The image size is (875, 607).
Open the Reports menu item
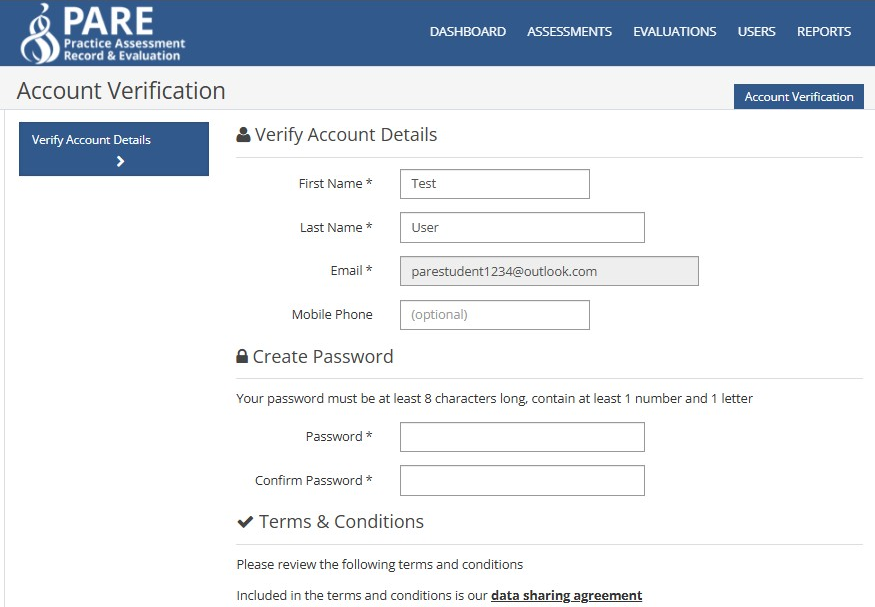point(824,32)
